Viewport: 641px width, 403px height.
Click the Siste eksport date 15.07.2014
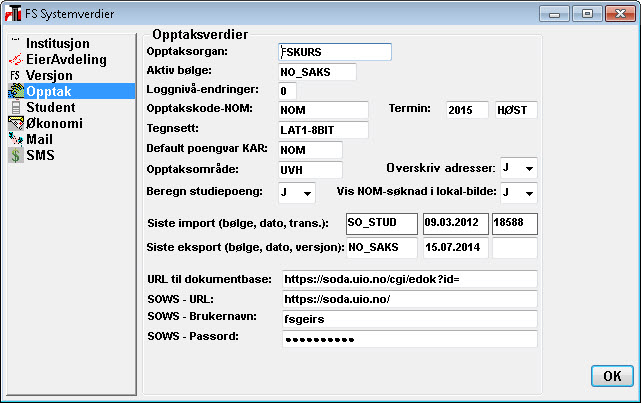pos(456,247)
